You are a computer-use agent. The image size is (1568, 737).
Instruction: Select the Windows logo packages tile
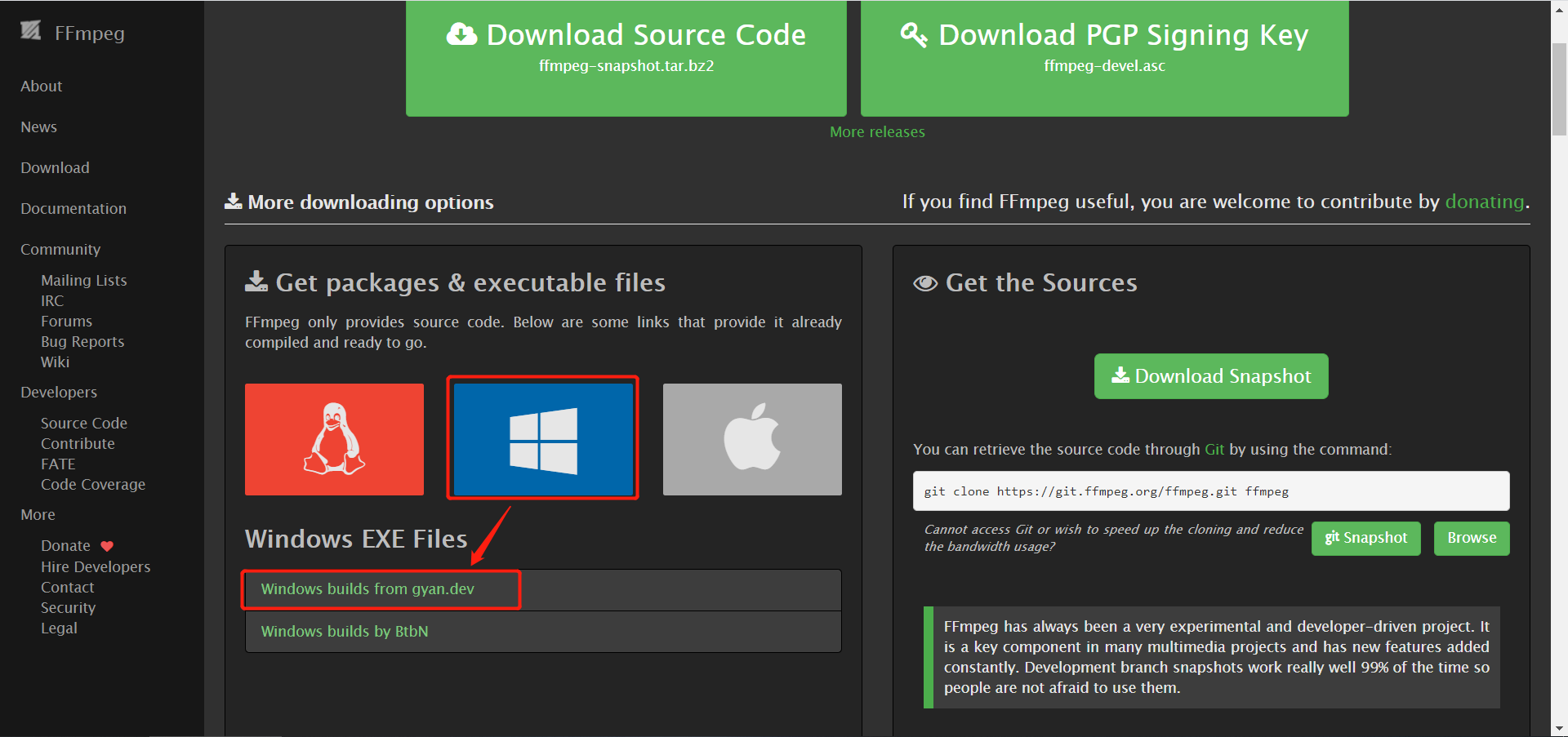pyautogui.click(x=543, y=439)
